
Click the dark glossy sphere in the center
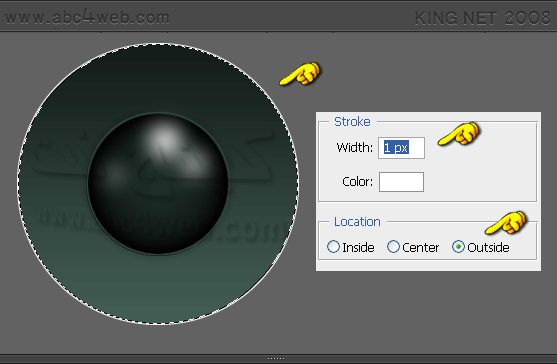pos(158,184)
